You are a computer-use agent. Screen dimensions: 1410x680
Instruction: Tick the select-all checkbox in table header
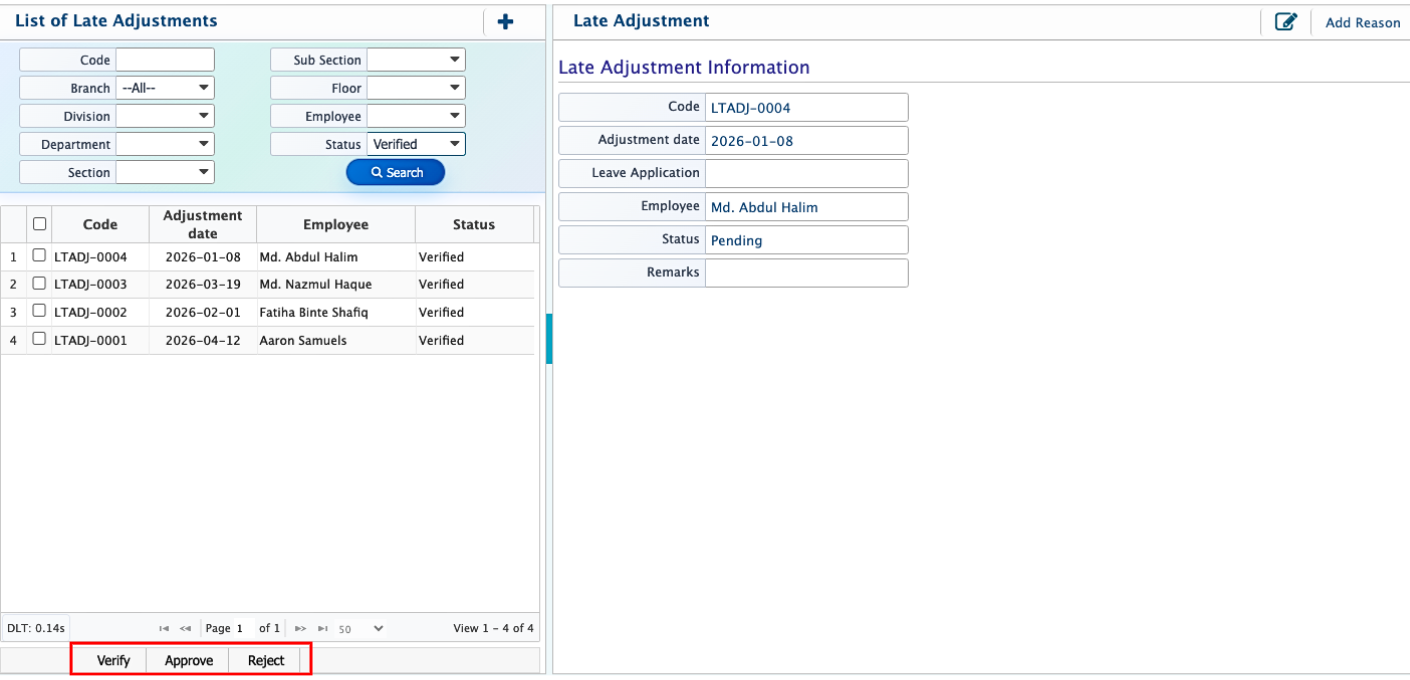tap(40, 224)
